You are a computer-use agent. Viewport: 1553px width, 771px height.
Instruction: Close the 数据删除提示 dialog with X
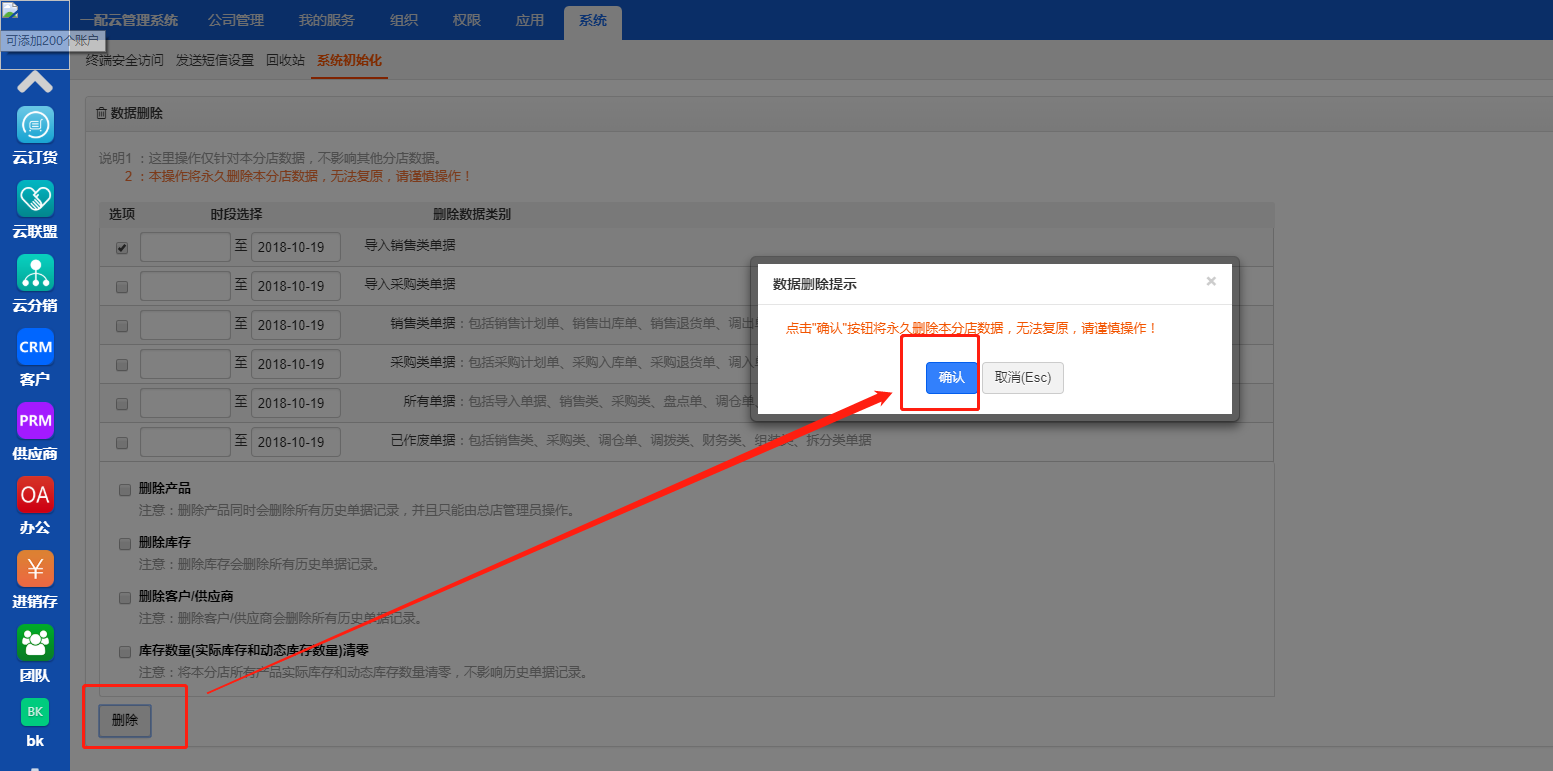click(x=1211, y=282)
